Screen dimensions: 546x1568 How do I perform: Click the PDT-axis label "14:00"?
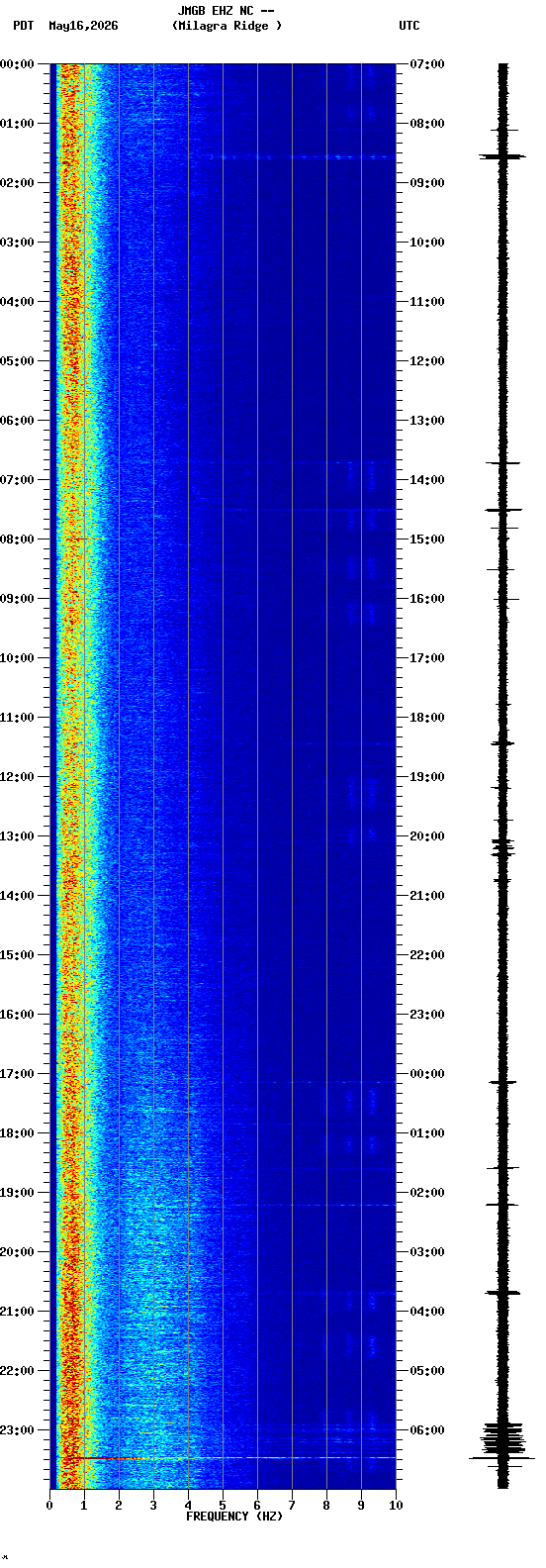(17, 896)
